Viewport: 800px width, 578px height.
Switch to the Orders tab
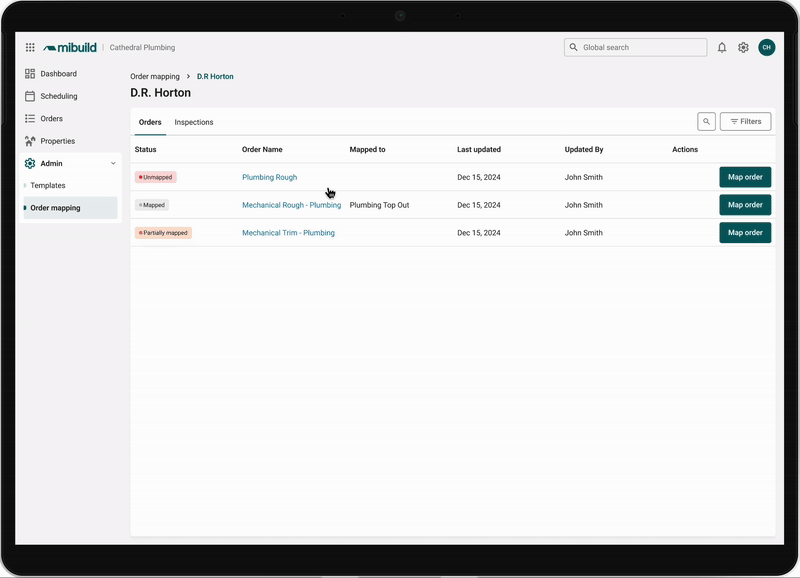click(x=150, y=122)
